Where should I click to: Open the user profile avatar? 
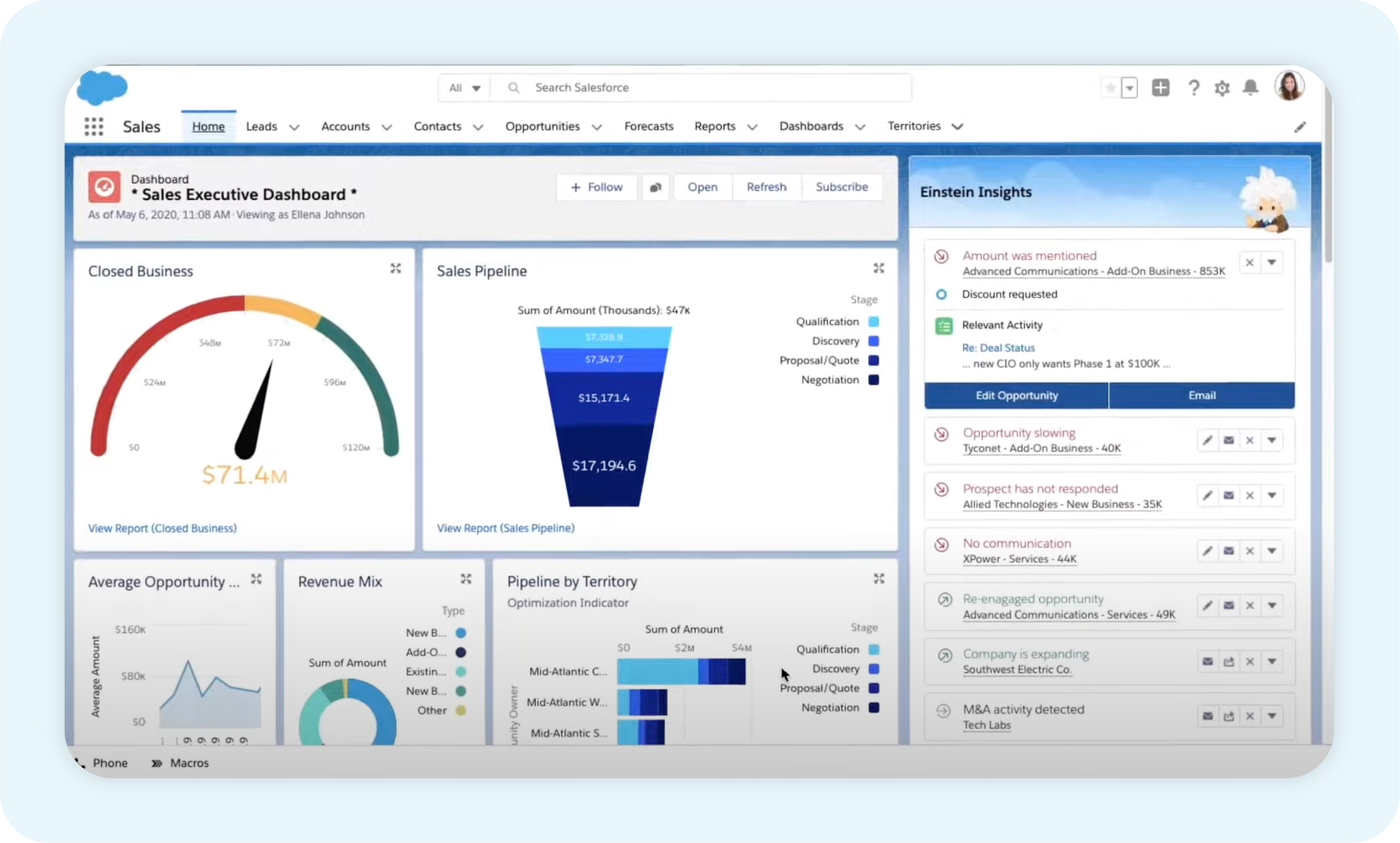click(1289, 86)
